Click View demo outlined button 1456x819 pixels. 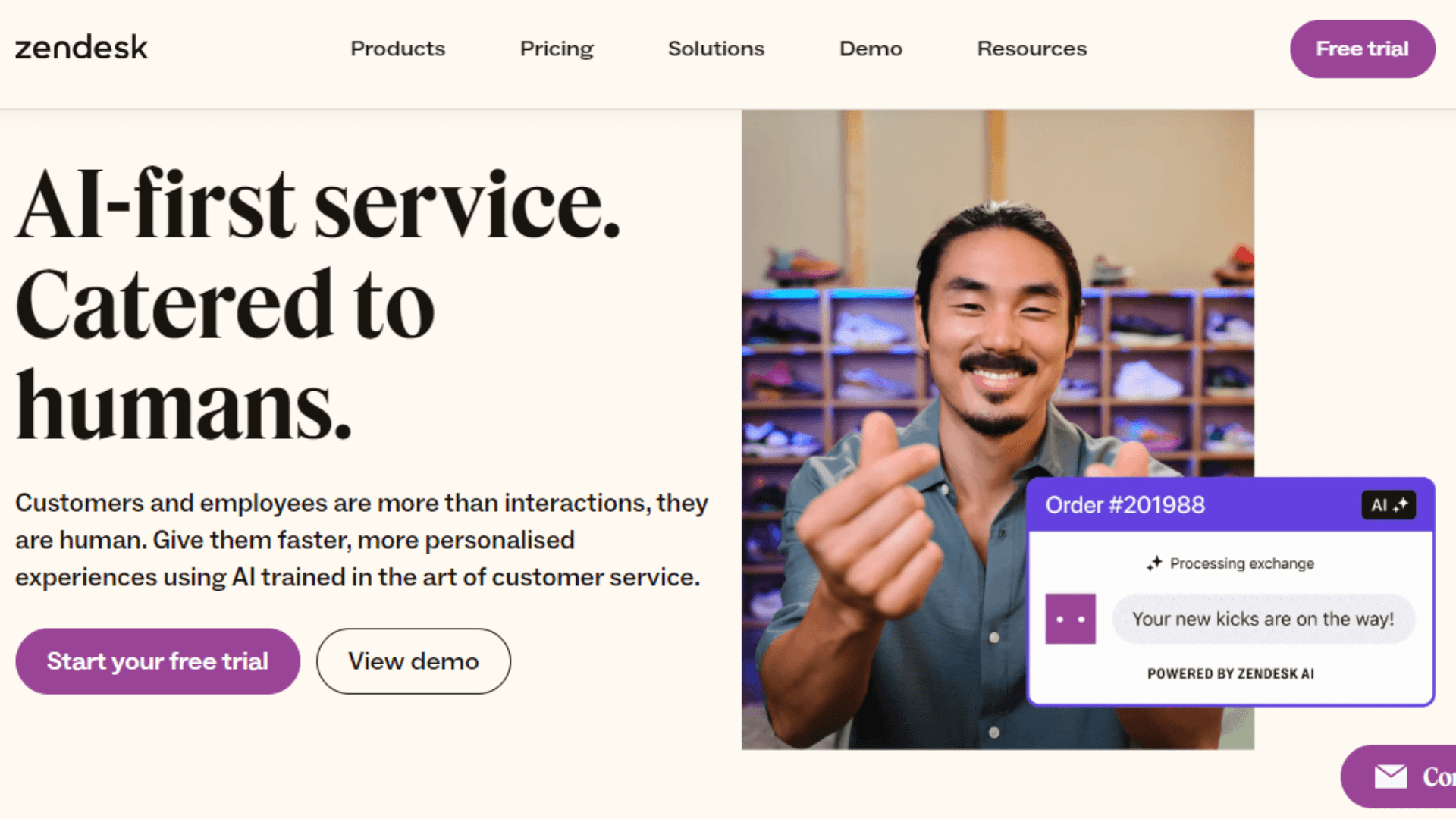414,661
